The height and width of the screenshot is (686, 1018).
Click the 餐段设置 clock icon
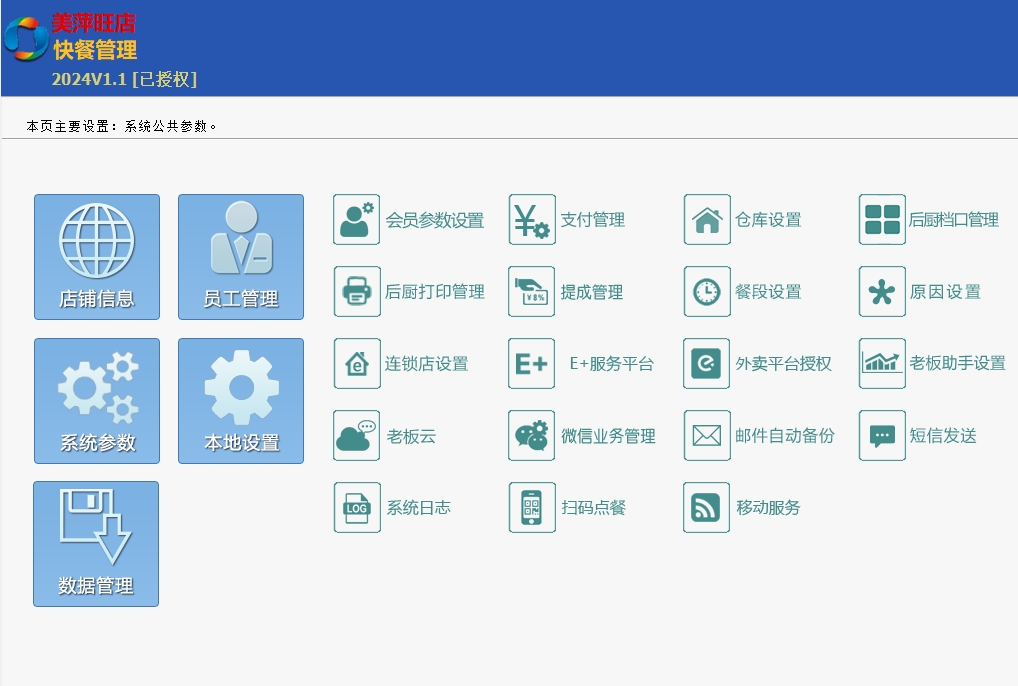coord(707,292)
